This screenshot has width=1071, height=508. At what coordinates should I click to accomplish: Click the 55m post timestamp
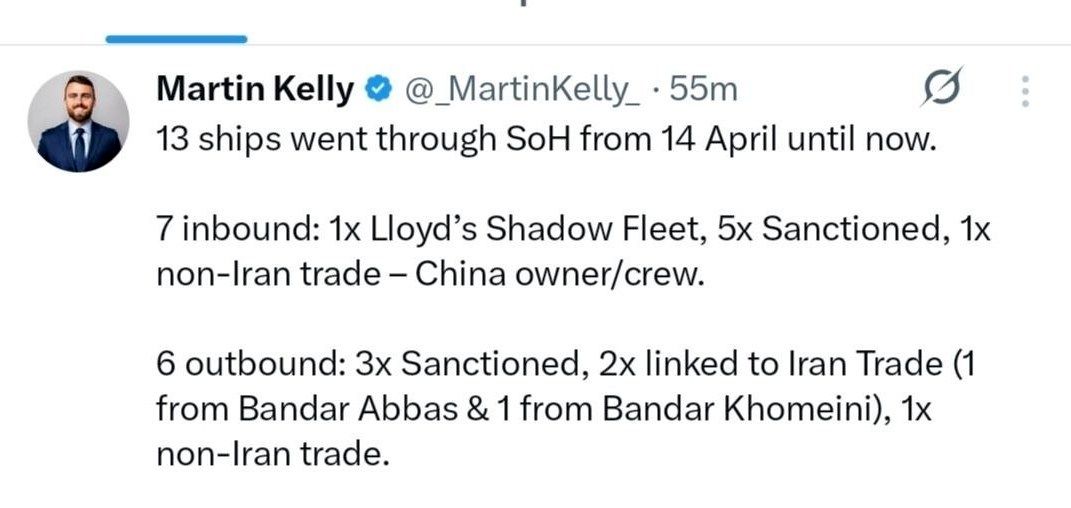pyautogui.click(x=704, y=90)
